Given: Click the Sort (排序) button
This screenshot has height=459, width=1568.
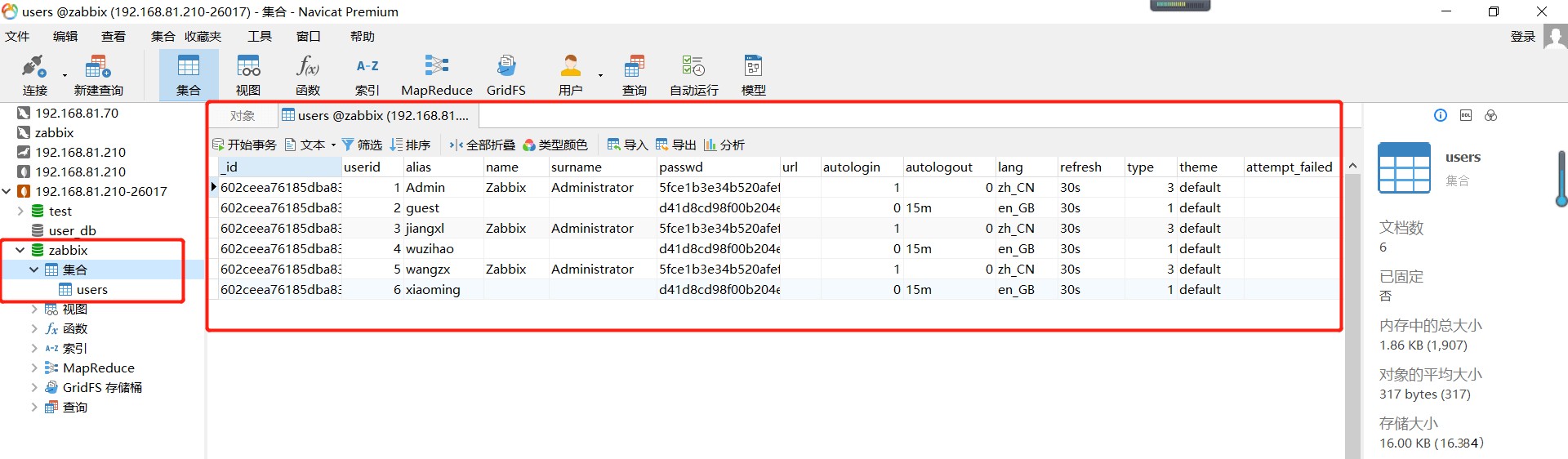Looking at the screenshot, I should click(x=410, y=145).
